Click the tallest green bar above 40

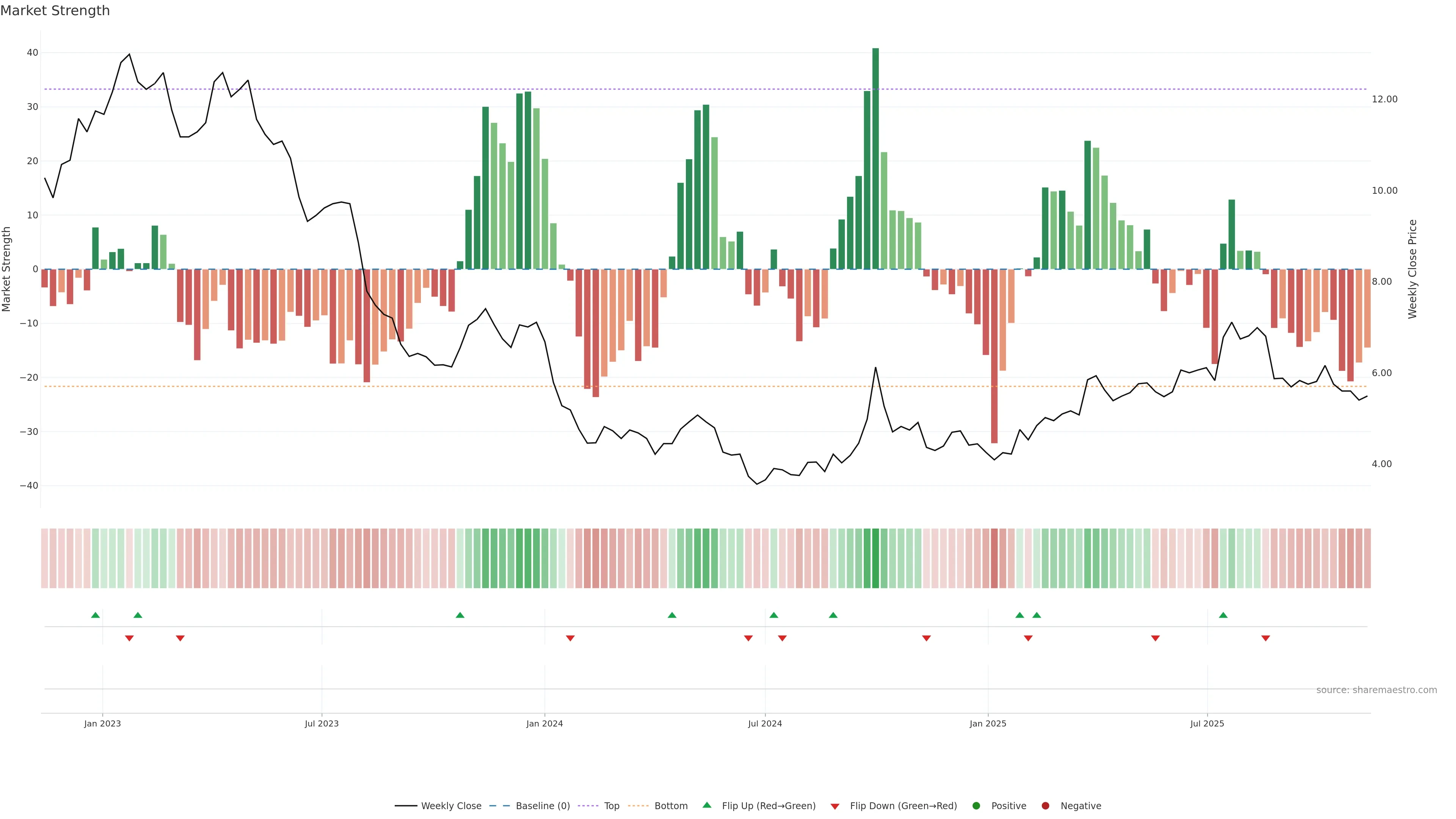point(875,158)
